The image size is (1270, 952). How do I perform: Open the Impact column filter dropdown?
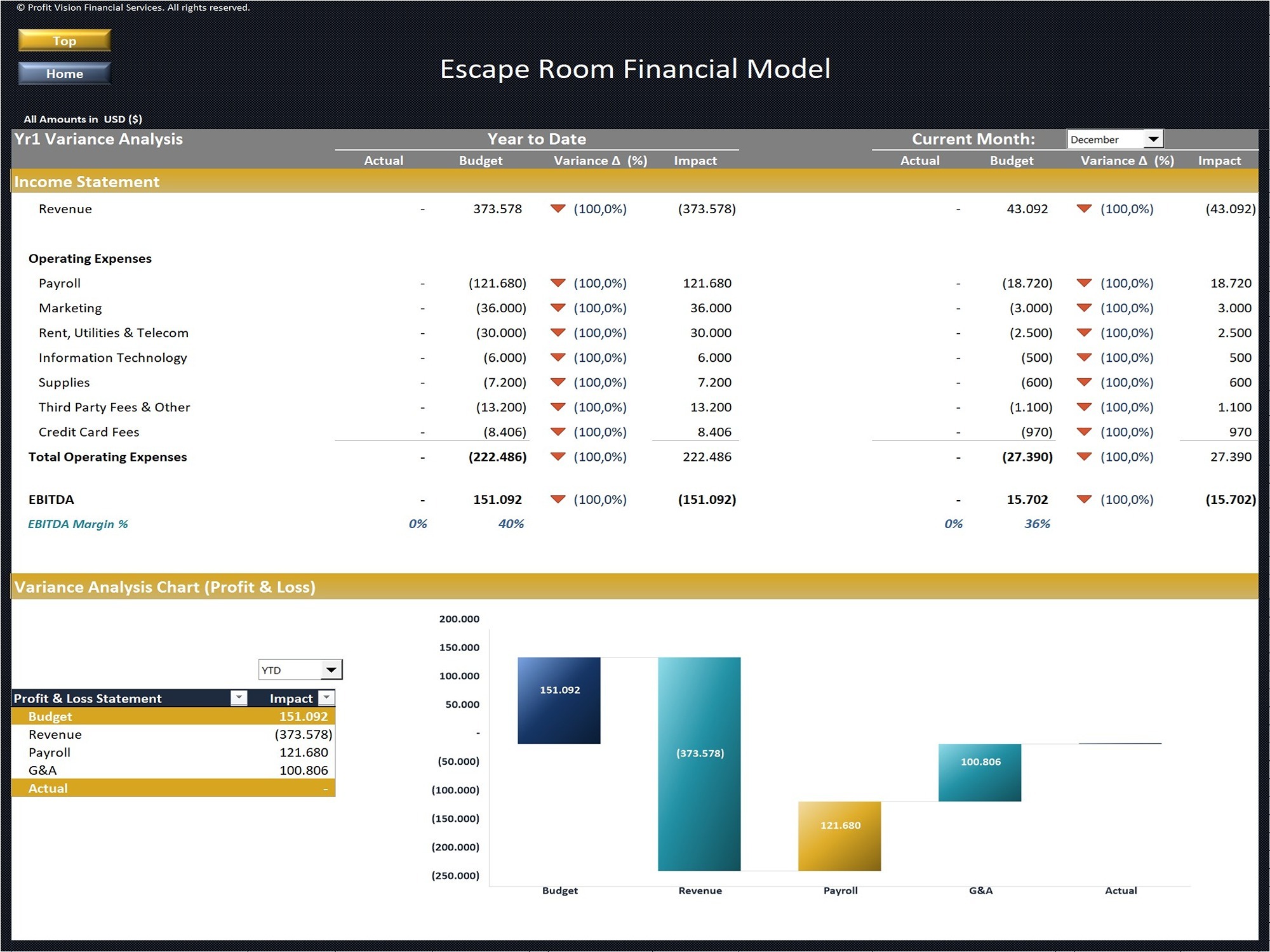326,697
